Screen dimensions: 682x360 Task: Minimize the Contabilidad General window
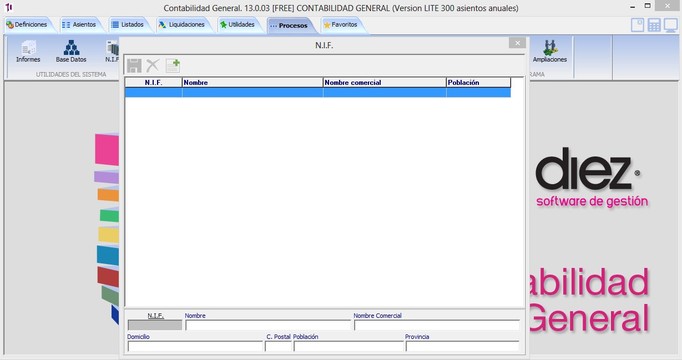pyautogui.click(x=632, y=7)
